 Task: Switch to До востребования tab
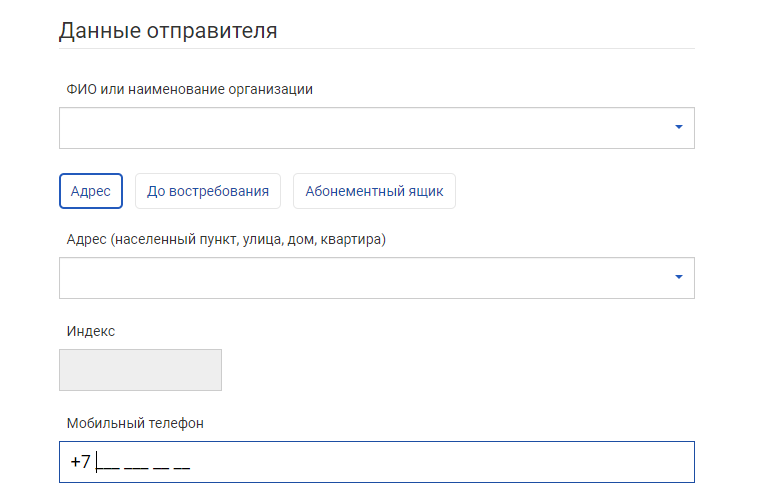pyautogui.click(x=208, y=191)
